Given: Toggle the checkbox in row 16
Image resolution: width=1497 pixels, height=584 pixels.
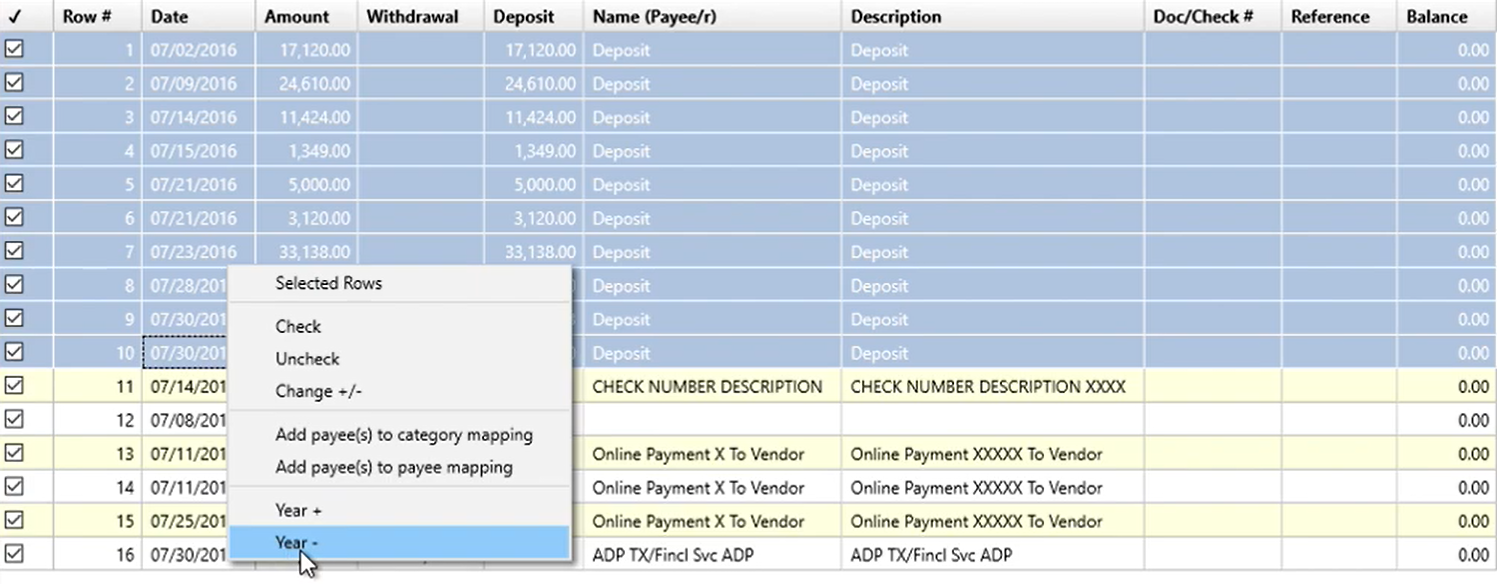Looking at the screenshot, I should (14, 553).
